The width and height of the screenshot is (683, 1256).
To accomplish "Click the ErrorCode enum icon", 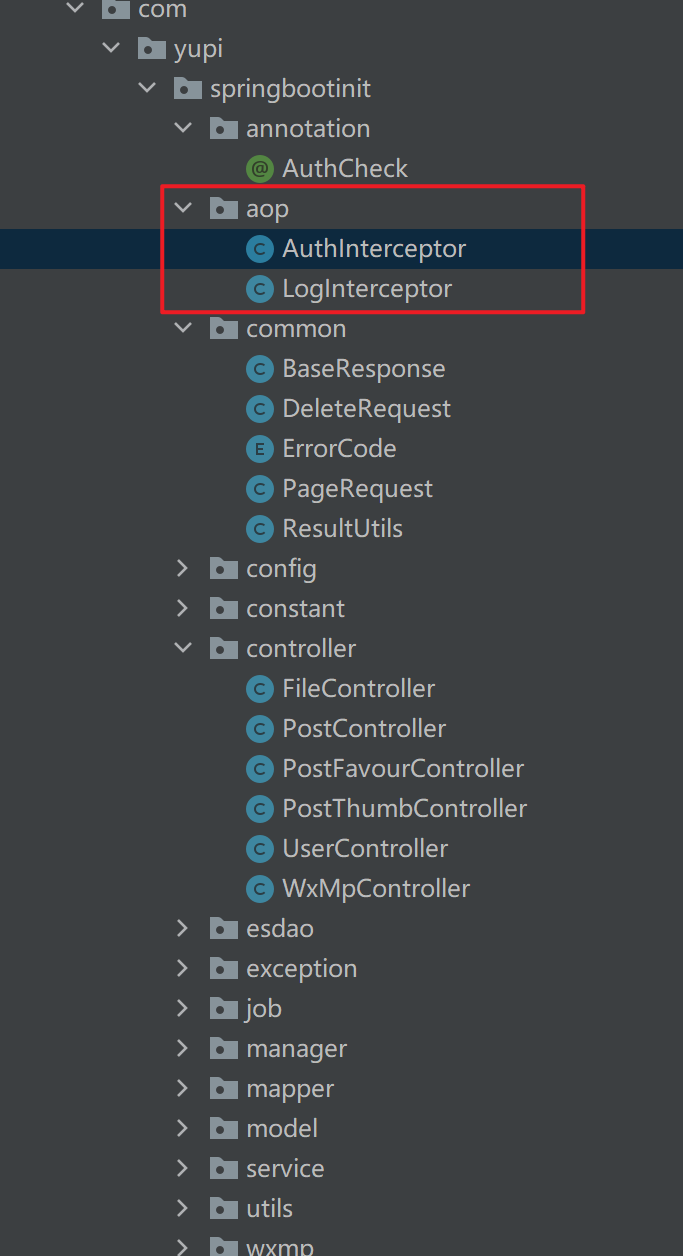I will pyautogui.click(x=259, y=449).
